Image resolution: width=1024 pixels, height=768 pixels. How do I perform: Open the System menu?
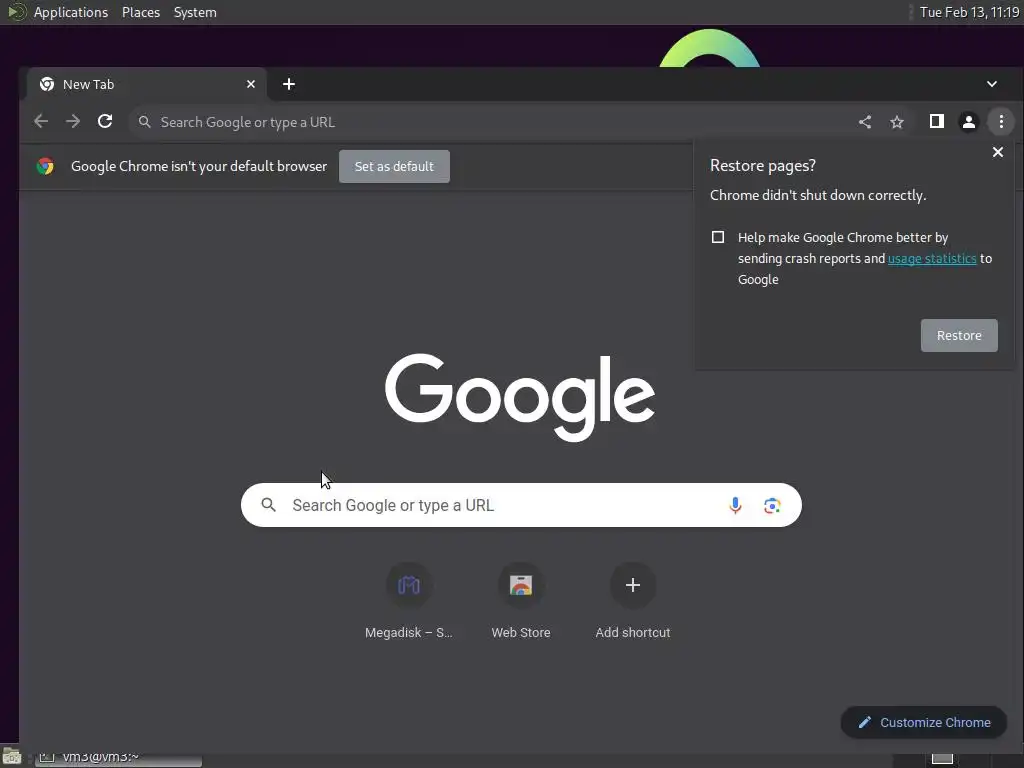[x=195, y=12]
